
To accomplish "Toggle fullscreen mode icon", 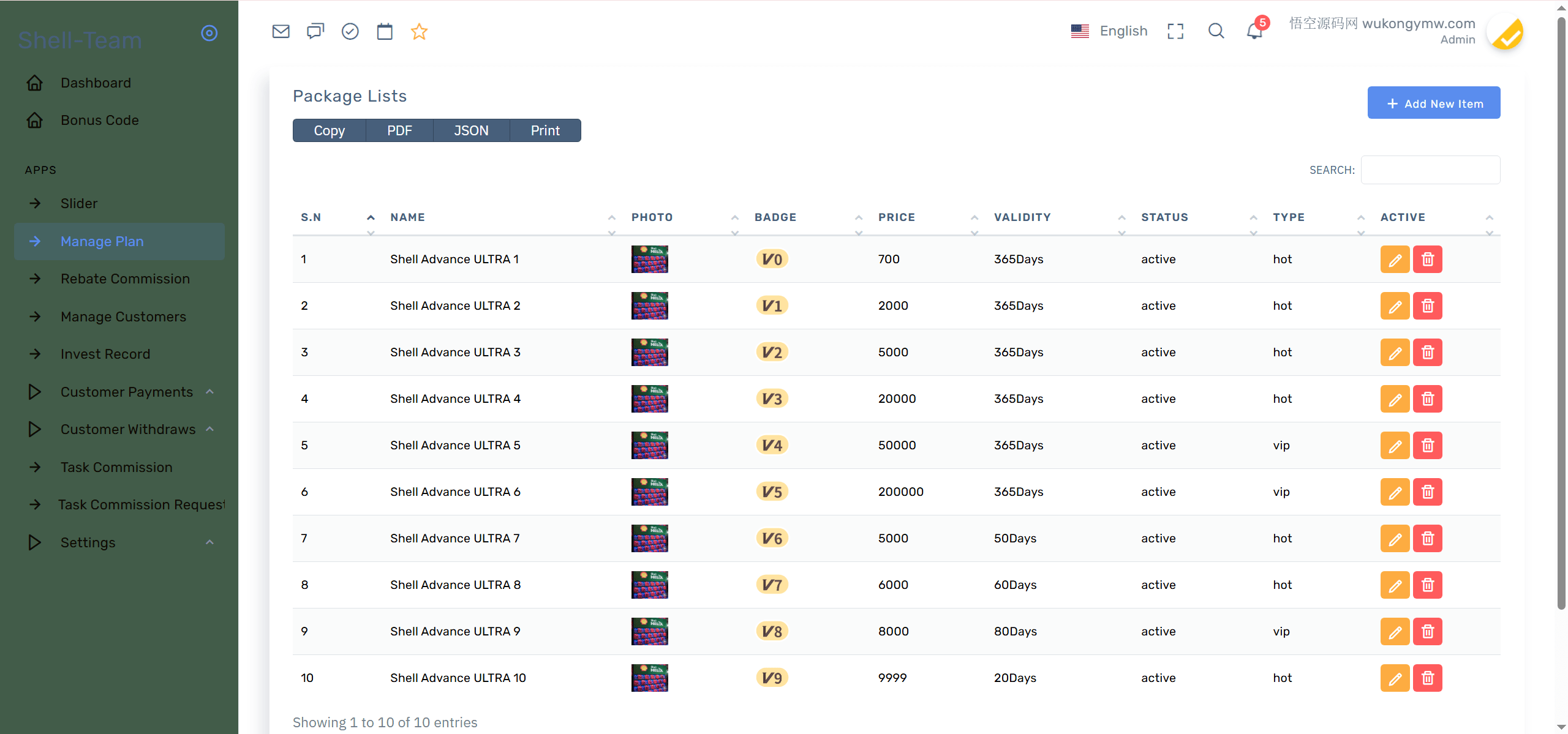I will [x=1175, y=31].
